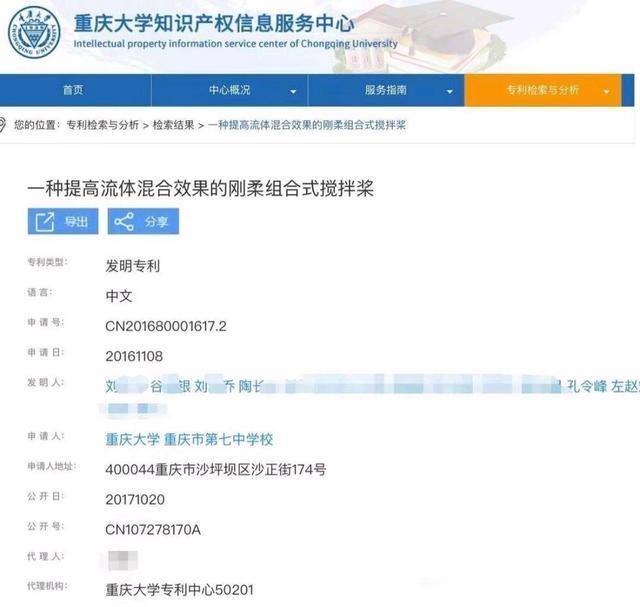Viewport: 640px width, 607px height.
Task: Click the location pin icon by 您的位置
Action: tap(2, 125)
